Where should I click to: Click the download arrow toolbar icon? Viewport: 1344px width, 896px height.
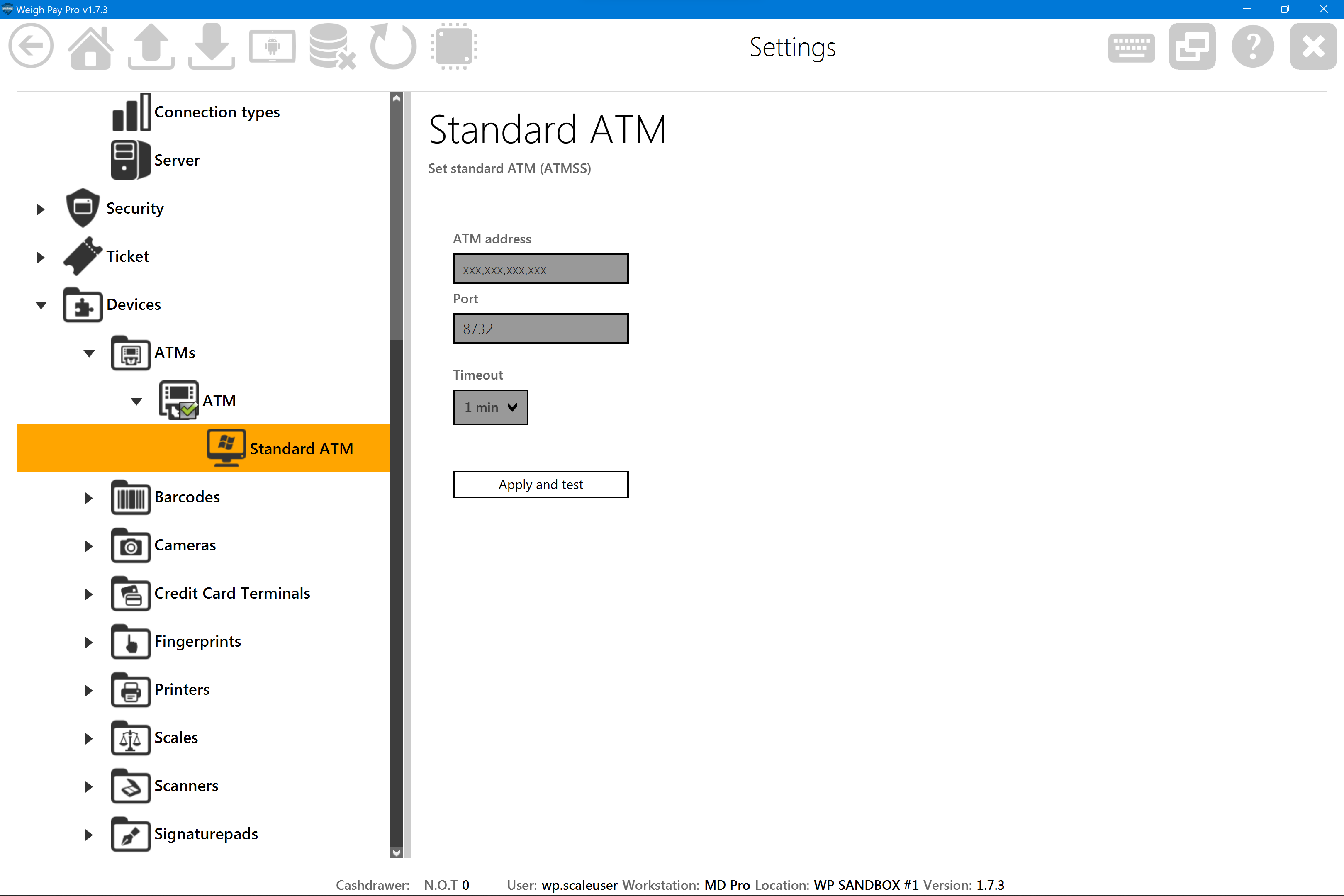[x=212, y=46]
